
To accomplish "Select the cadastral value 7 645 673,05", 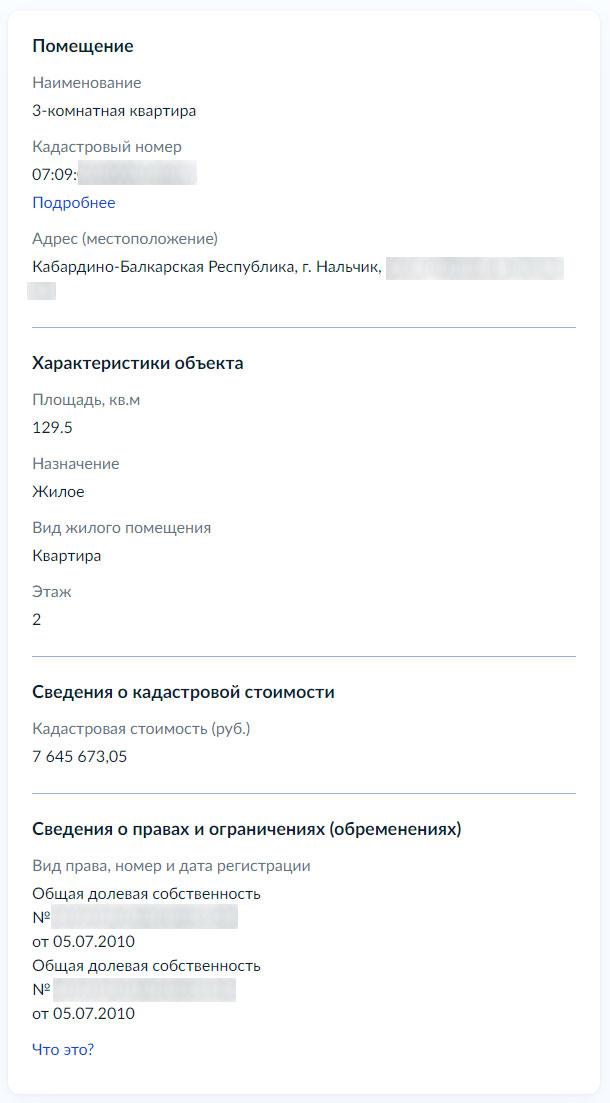I will pyautogui.click(x=80, y=756).
